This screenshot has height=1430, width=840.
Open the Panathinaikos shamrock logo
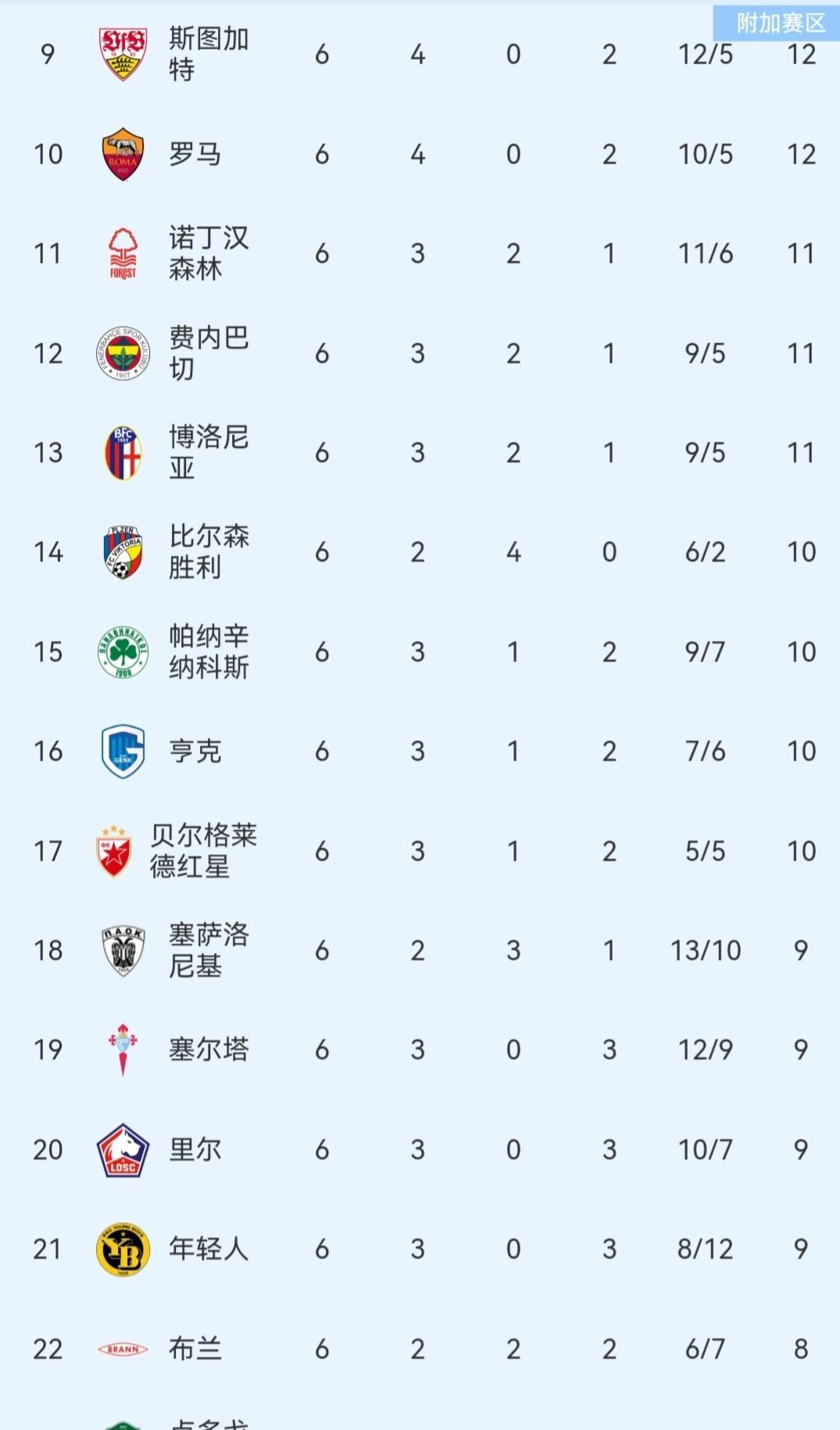123,652
